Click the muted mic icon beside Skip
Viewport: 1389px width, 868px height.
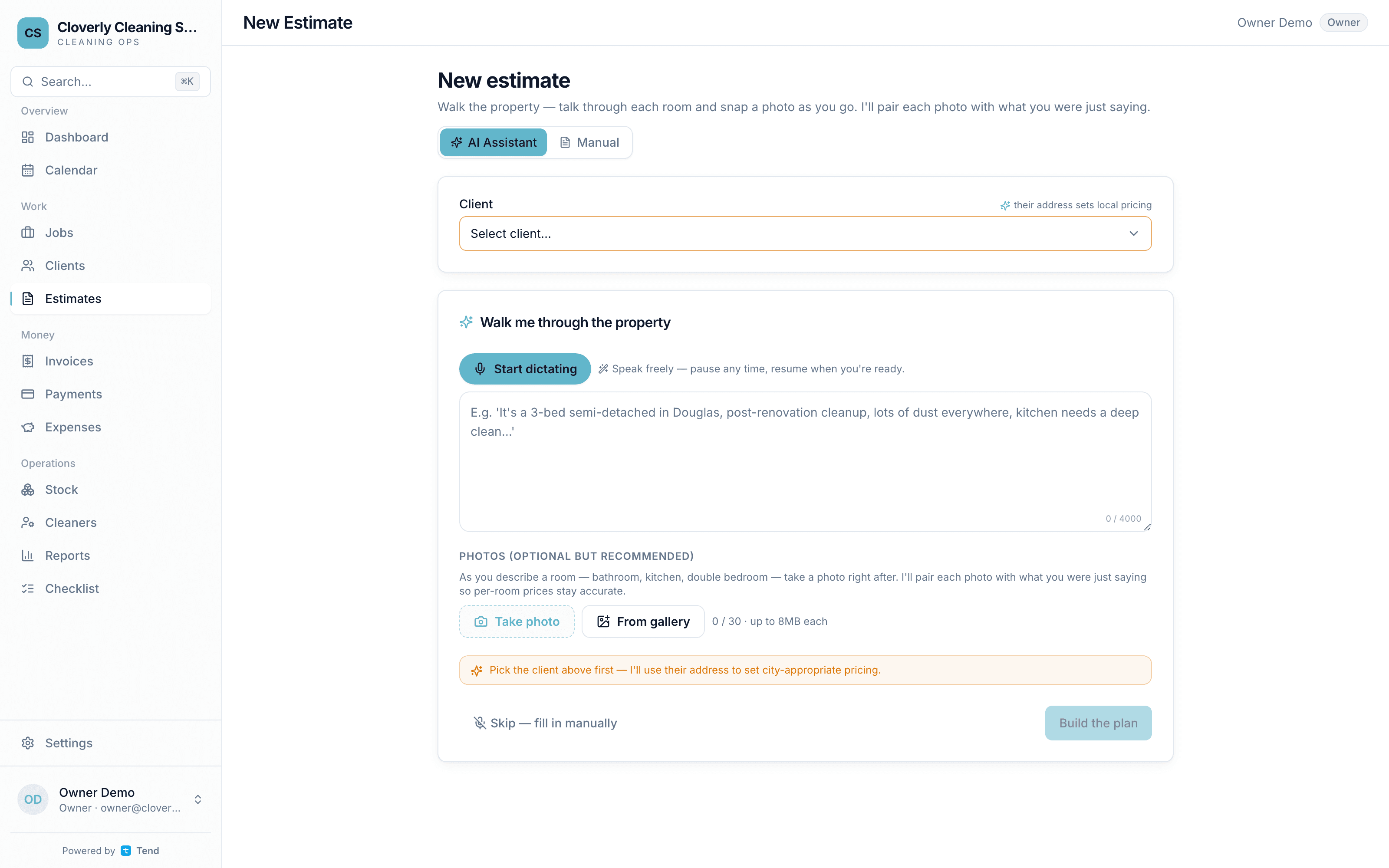pyautogui.click(x=479, y=723)
